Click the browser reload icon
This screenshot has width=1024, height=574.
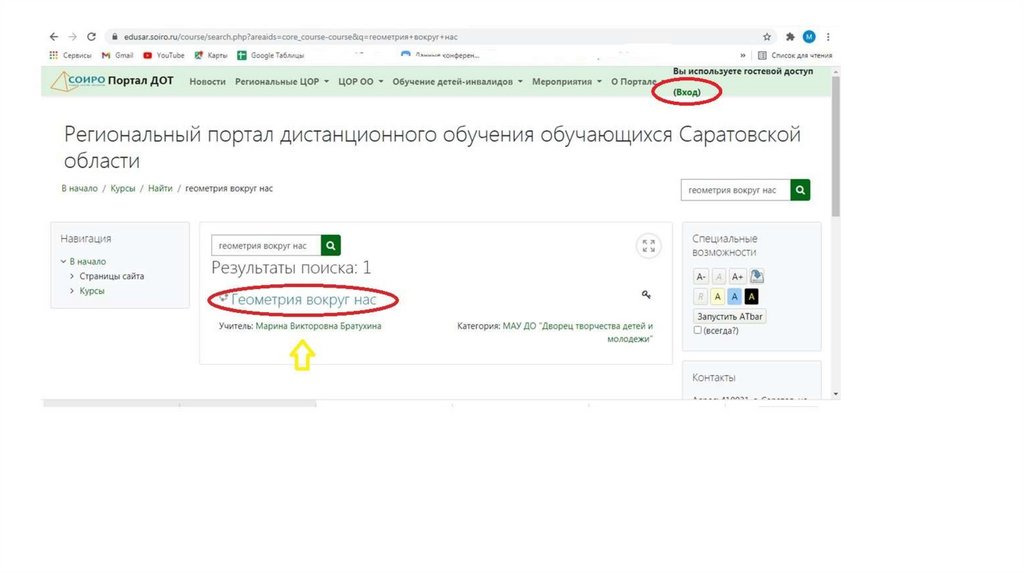[91, 36]
